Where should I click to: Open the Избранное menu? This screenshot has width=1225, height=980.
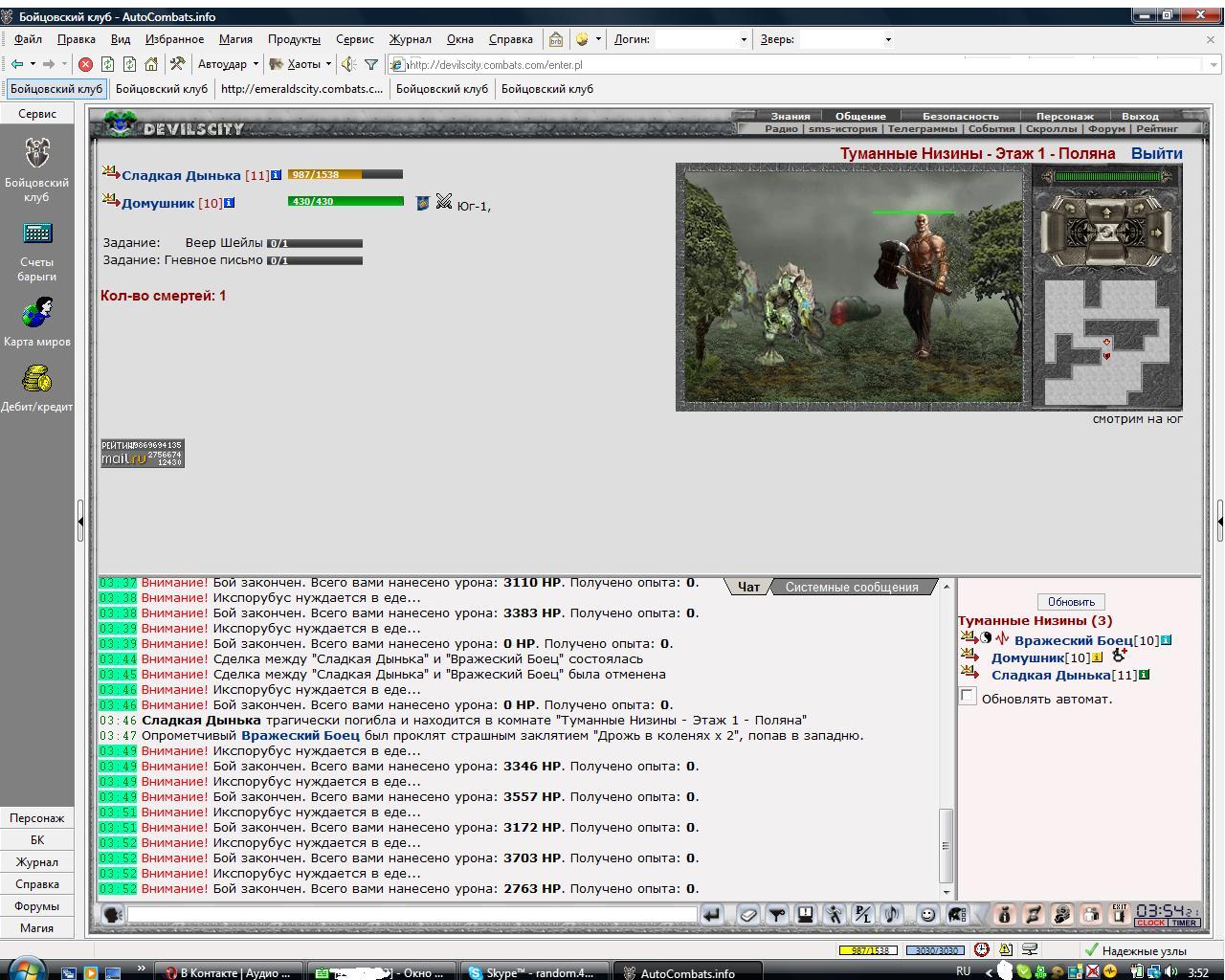pyautogui.click(x=174, y=39)
